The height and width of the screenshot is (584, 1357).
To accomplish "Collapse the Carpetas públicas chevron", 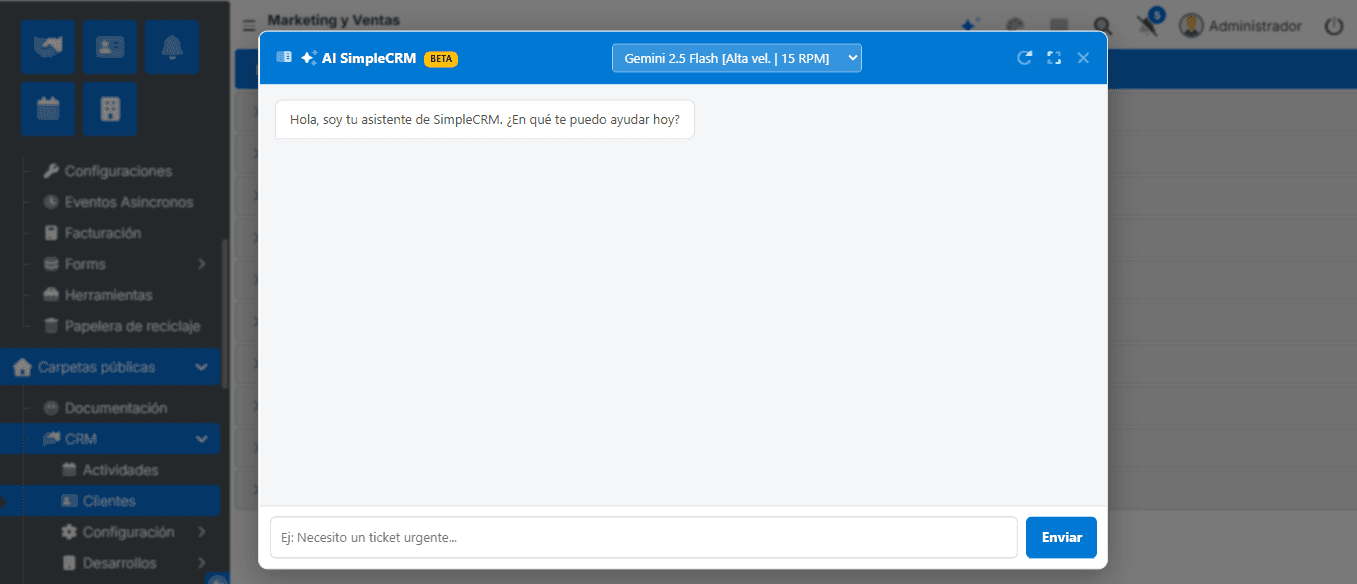I will tap(201, 367).
